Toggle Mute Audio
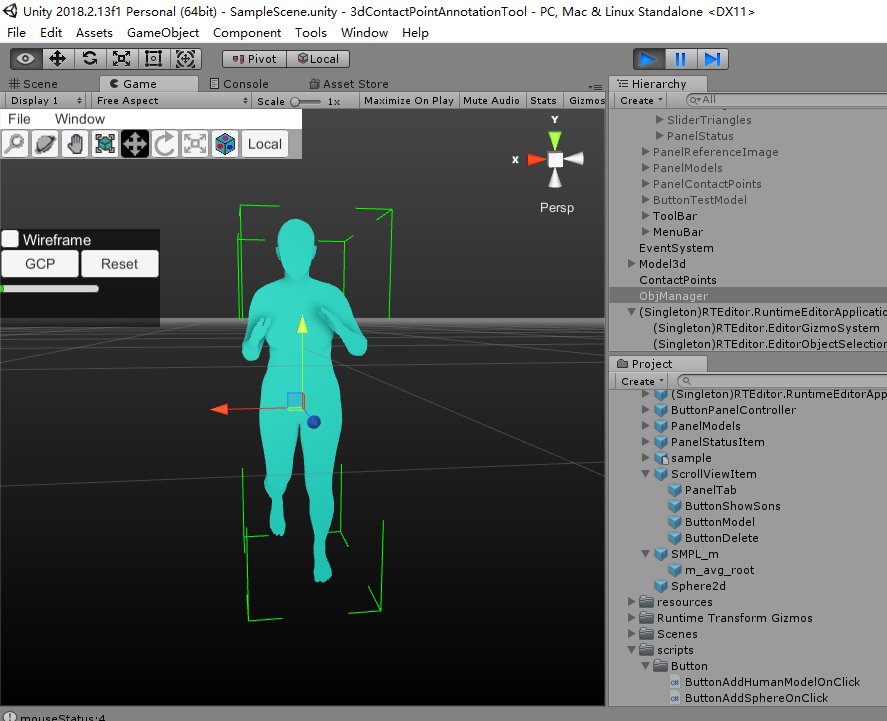 point(491,101)
